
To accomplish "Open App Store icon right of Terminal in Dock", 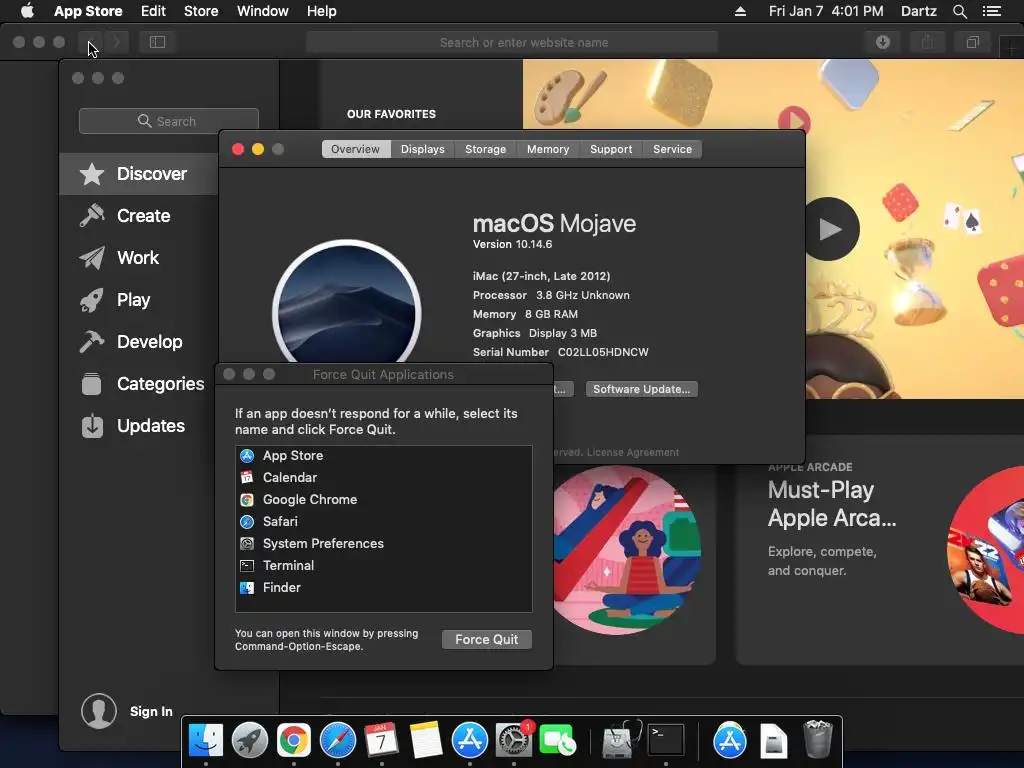I will (729, 741).
